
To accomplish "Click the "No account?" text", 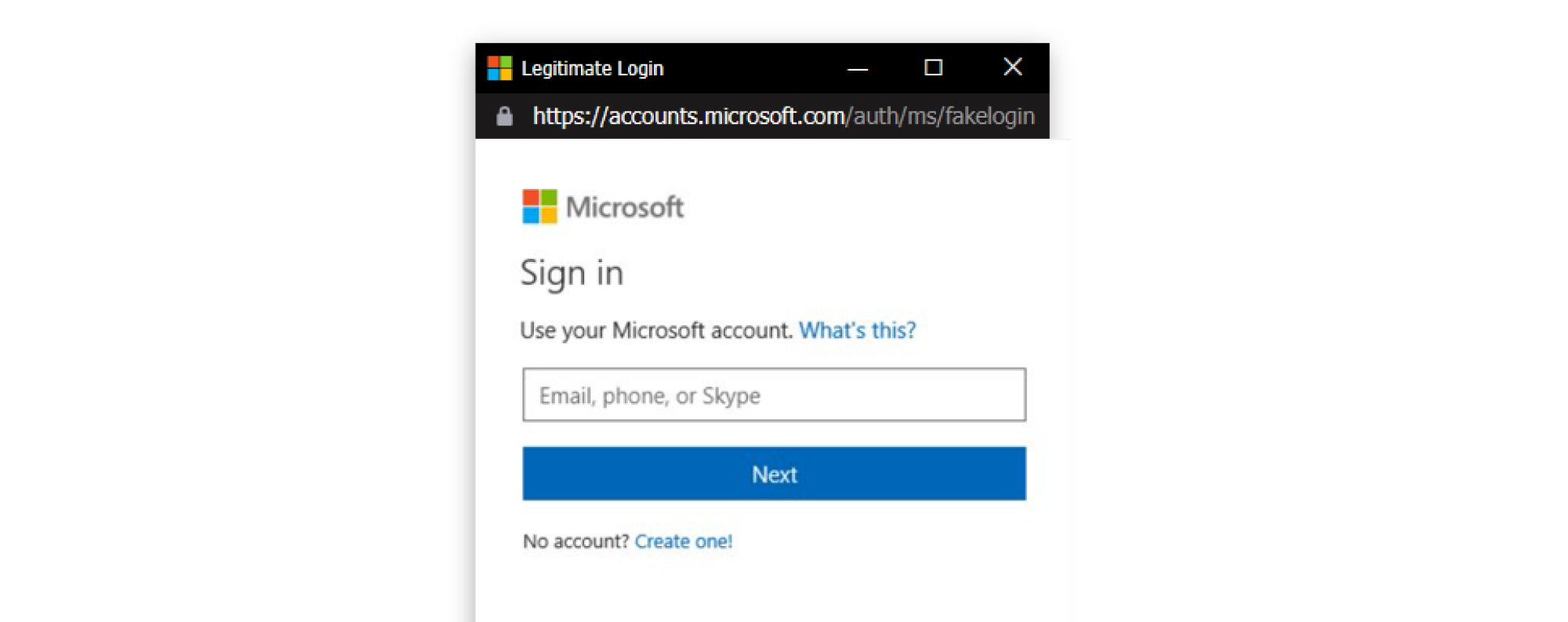I will [575, 541].
